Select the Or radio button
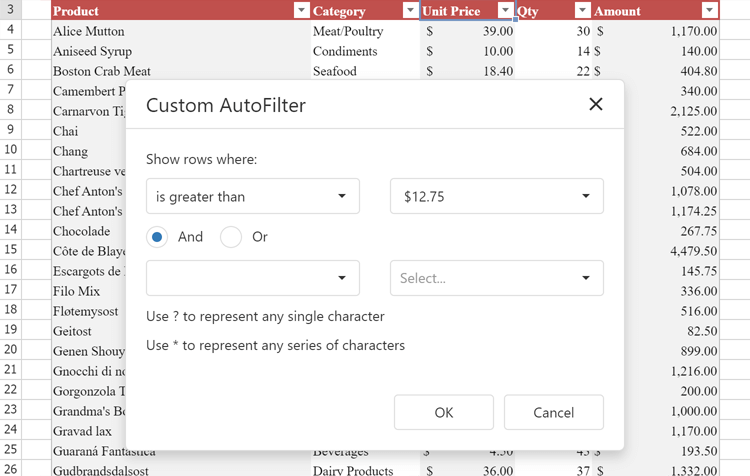The width and height of the screenshot is (750, 476). point(231,237)
